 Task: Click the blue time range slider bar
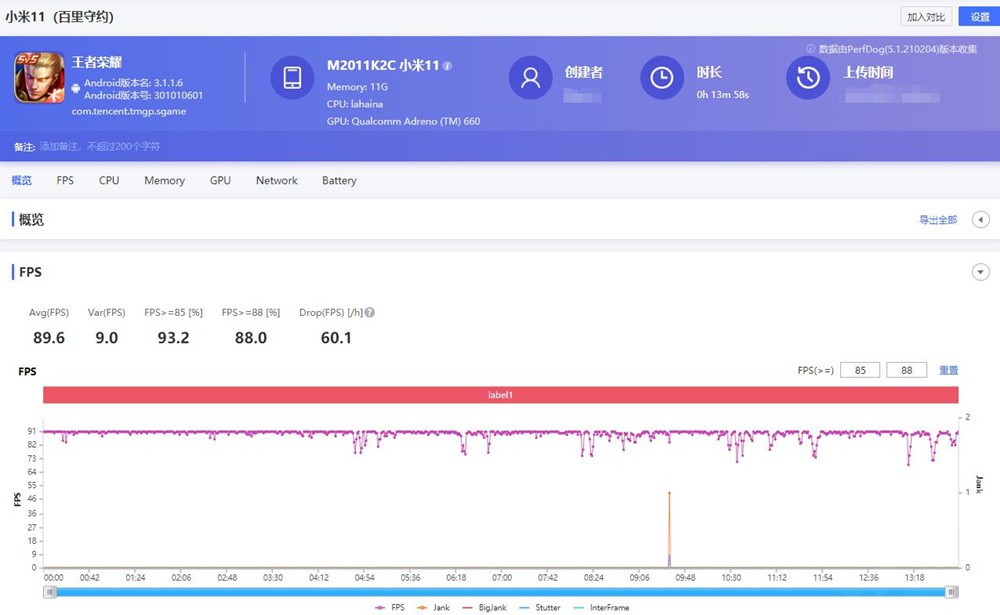[x=501, y=592]
